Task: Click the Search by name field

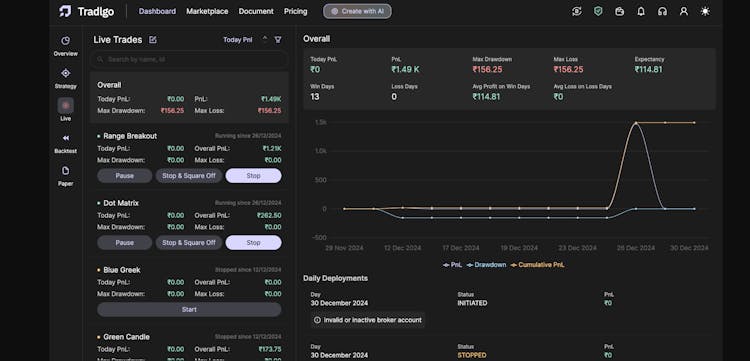Action: pos(189,60)
